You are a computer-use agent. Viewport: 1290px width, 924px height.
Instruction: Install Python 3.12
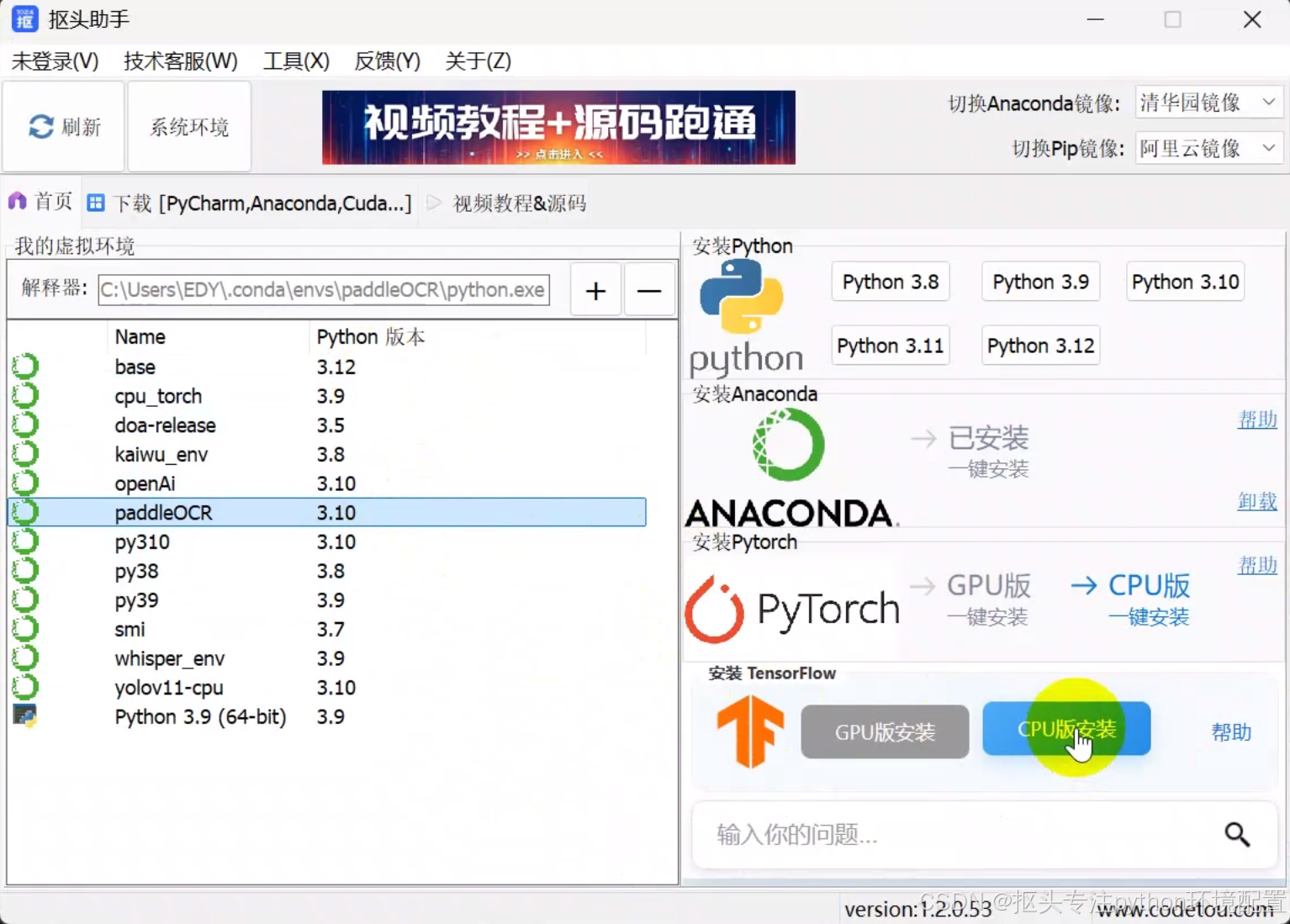tap(1040, 346)
